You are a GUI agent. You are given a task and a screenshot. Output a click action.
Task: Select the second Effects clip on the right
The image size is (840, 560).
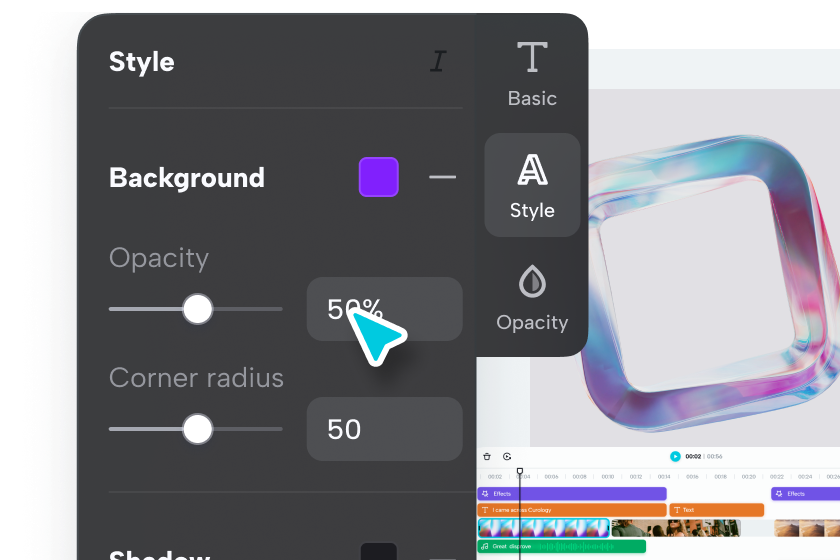(x=805, y=494)
